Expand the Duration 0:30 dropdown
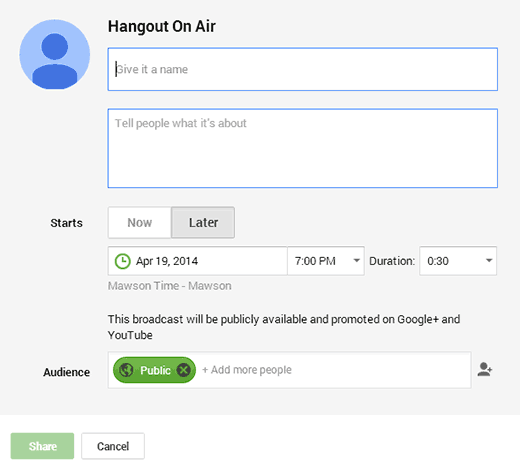The width and height of the screenshot is (520, 468). 458,261
